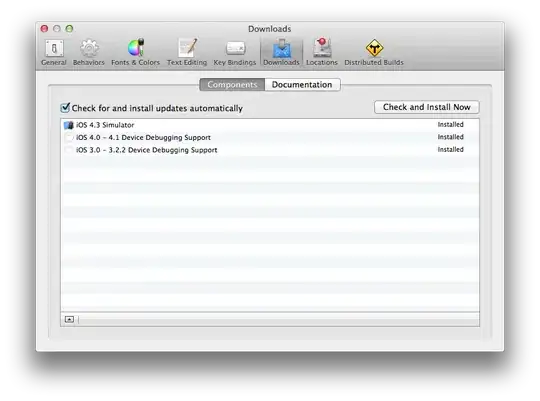Open the Behaviors gear icon pane

click(x=89, y=52)
